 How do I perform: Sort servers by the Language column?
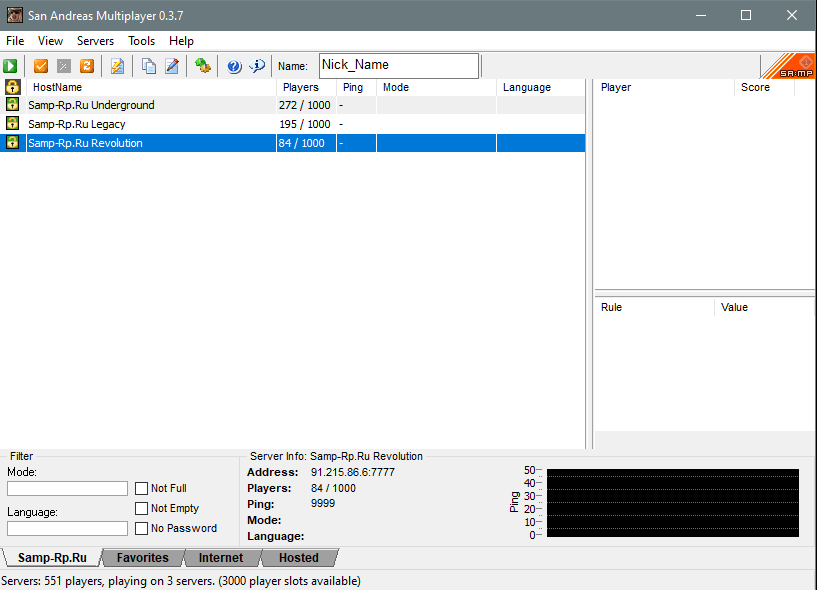click(x=541, y=87)
